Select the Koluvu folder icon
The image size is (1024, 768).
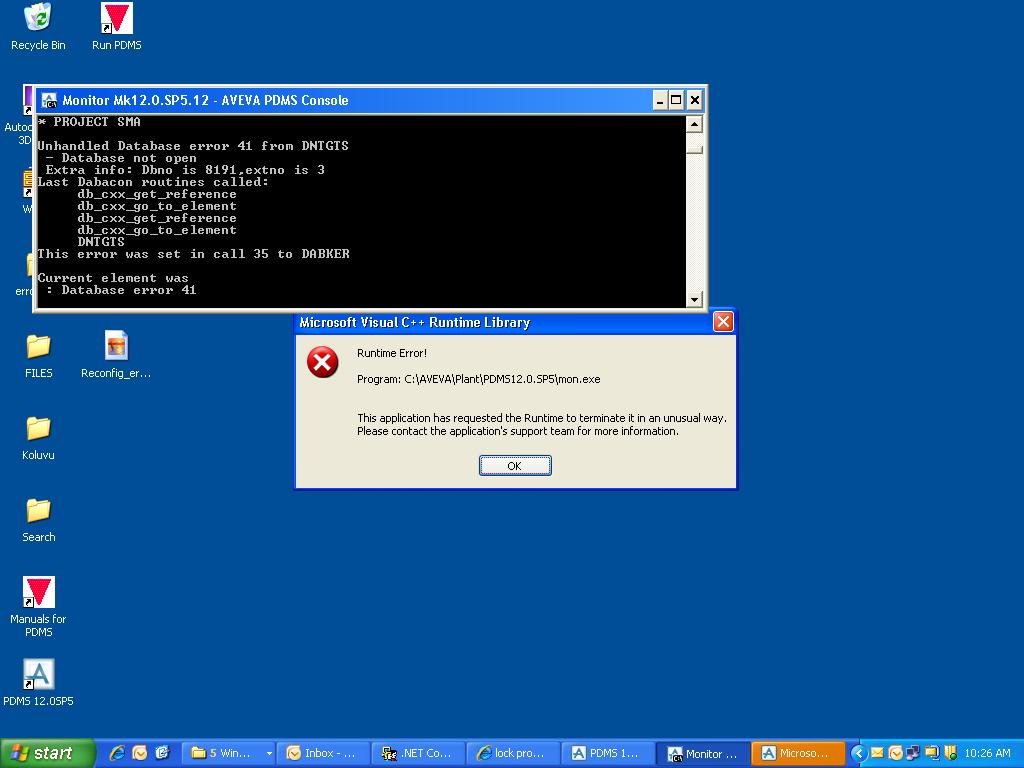pos(39,438)
